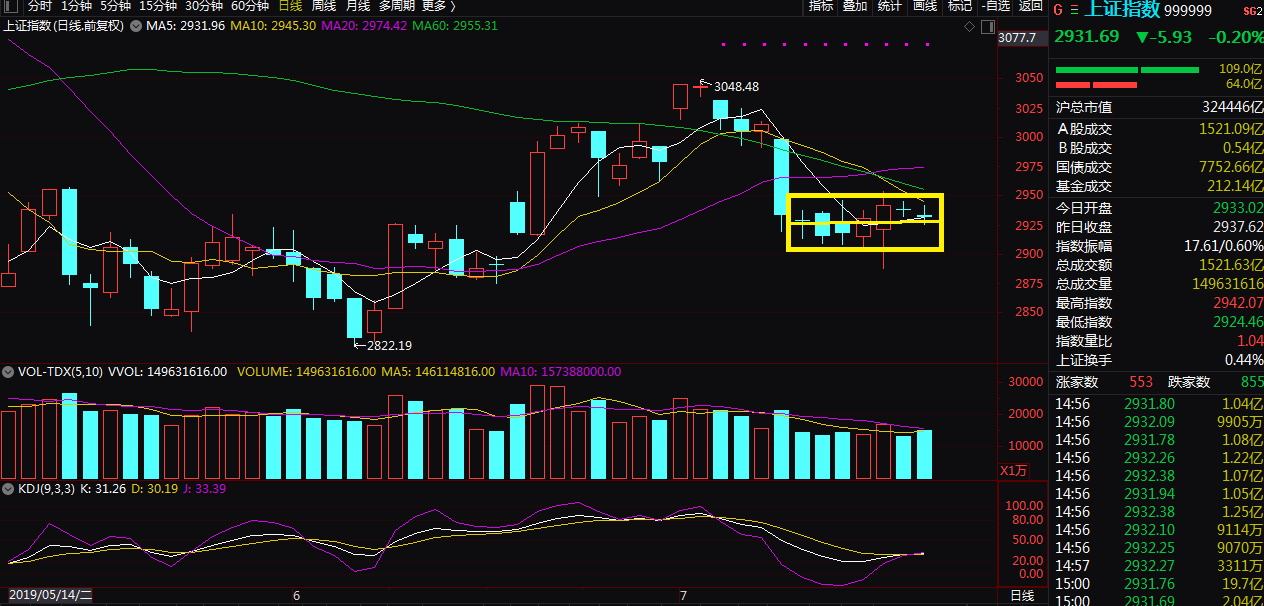Click the 指标 indicators button
The image size is (1264, 606).
coord(821,6)
